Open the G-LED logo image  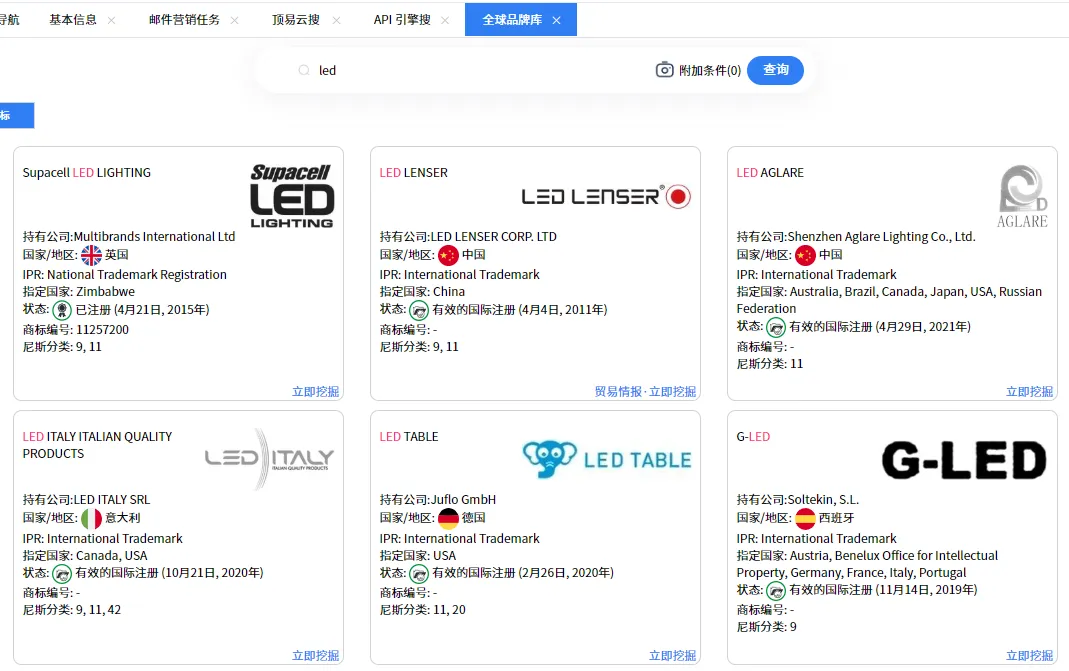coord(963,460)
